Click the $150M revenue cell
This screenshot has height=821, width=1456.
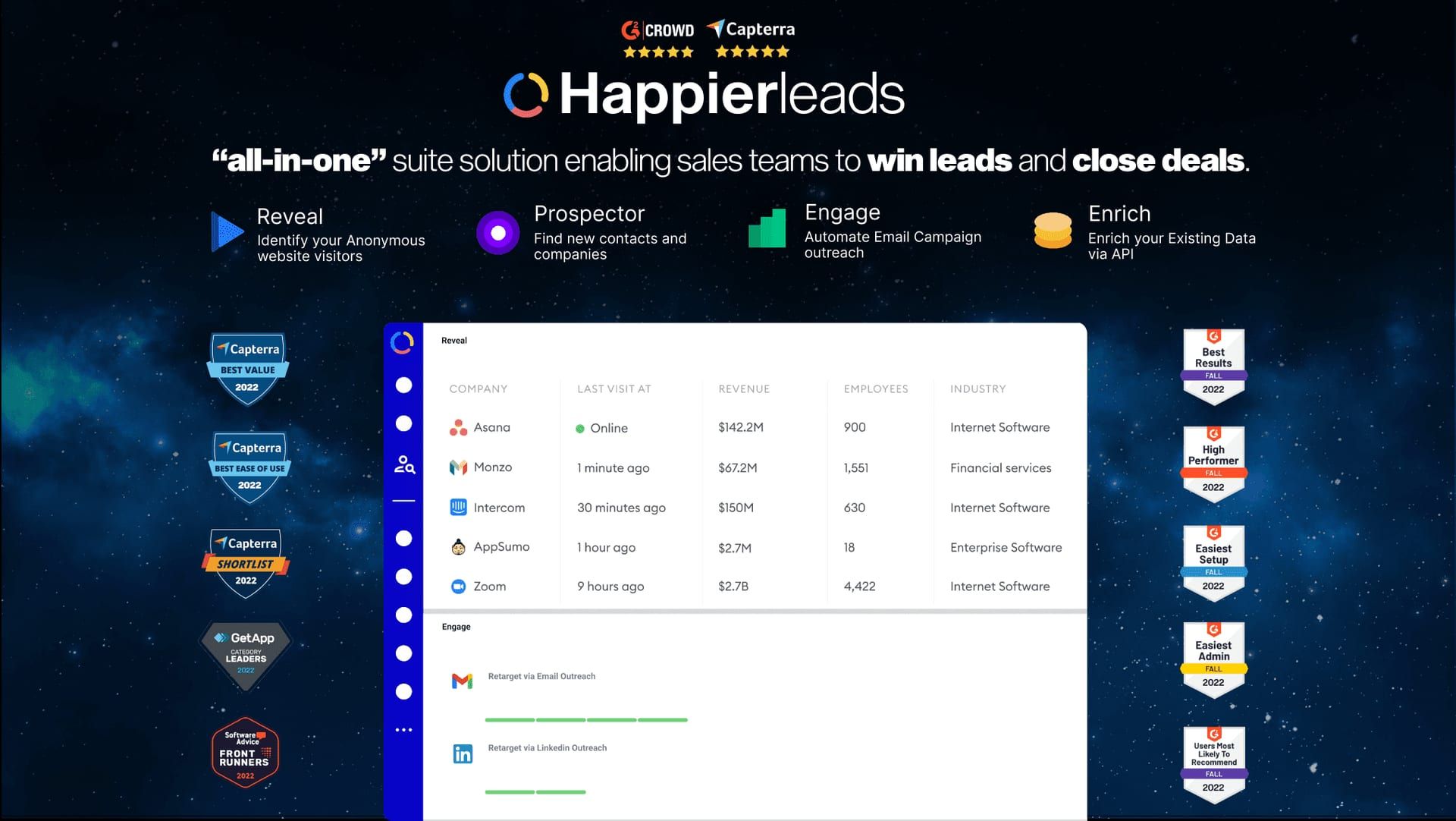[x=736, y=508]
